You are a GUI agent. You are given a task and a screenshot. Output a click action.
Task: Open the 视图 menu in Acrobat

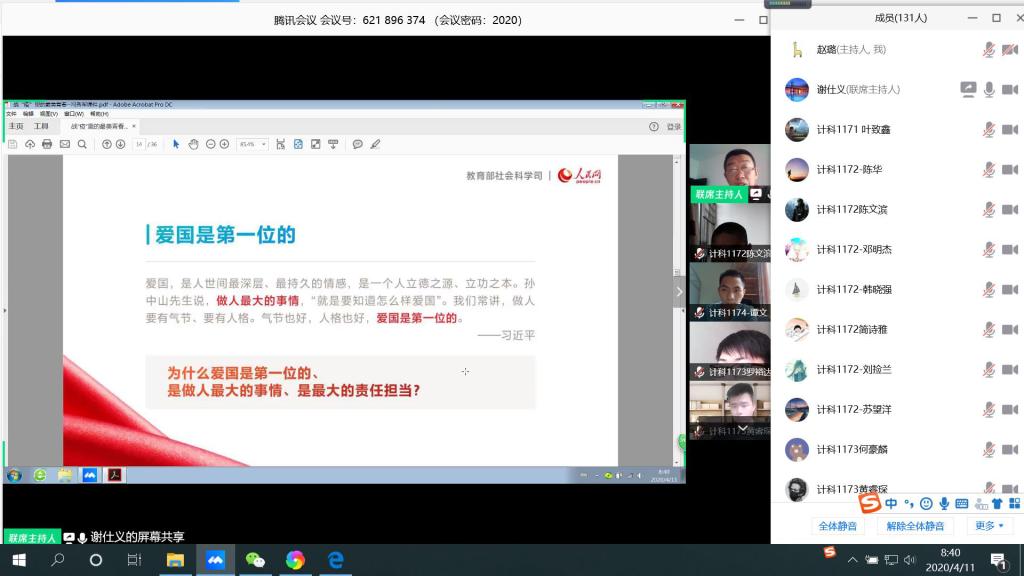[x=48, y=114]
